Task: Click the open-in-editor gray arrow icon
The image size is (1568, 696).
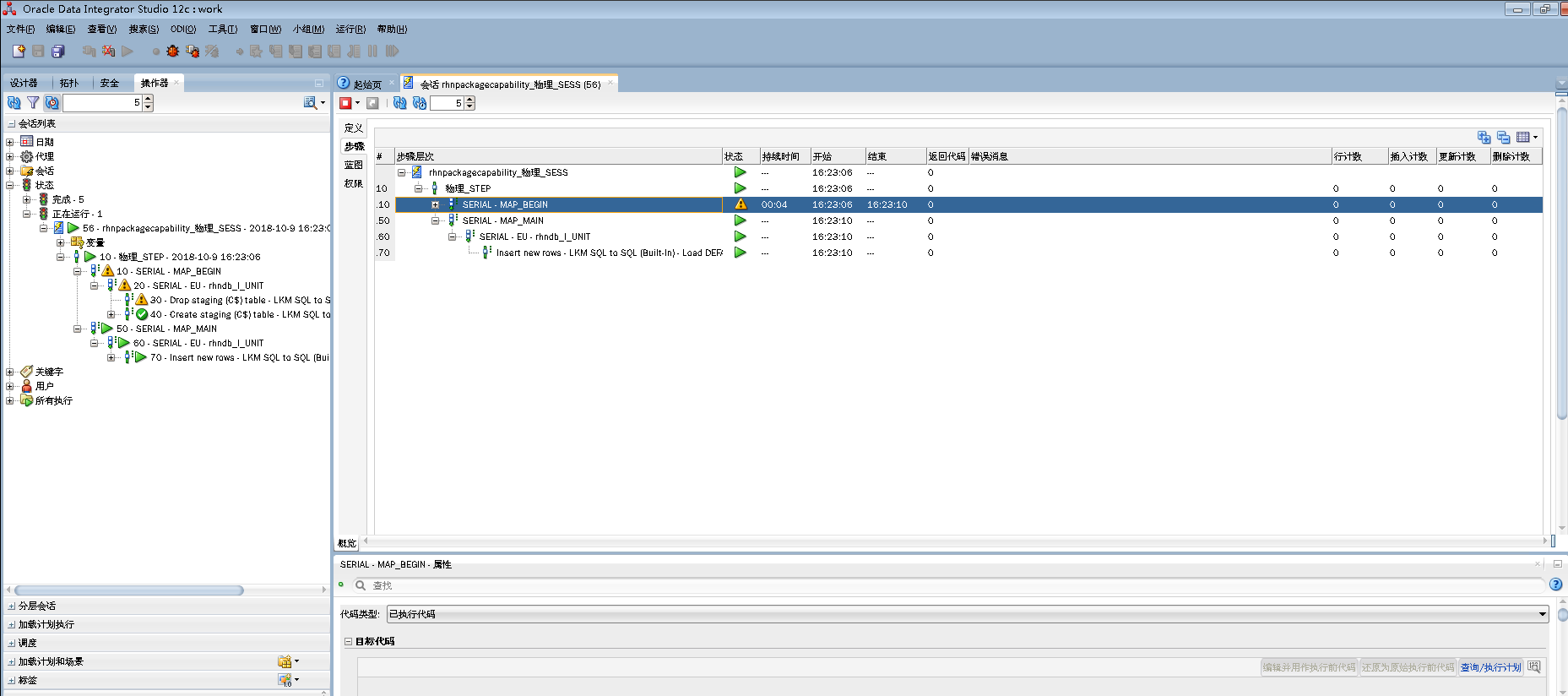Action: [x=372, y=103]
